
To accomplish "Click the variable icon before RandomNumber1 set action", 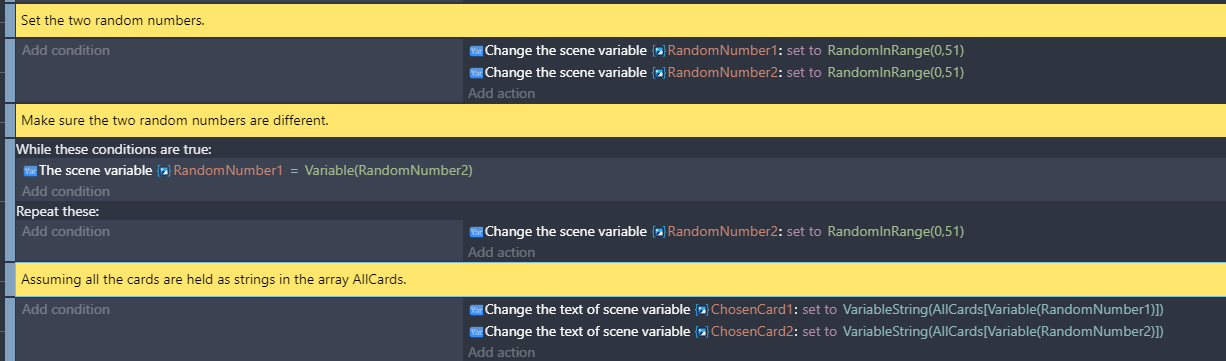I will point(659,51).
